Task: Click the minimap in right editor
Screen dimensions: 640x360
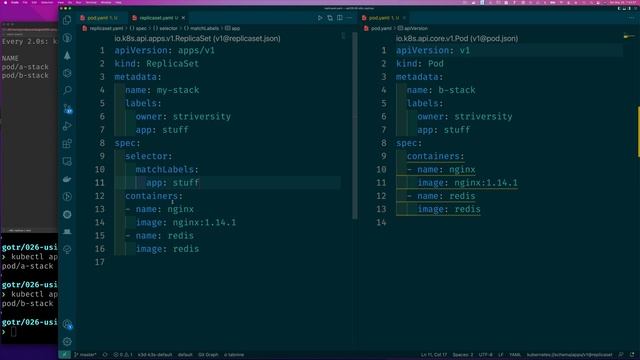Action: click(629, 37)
